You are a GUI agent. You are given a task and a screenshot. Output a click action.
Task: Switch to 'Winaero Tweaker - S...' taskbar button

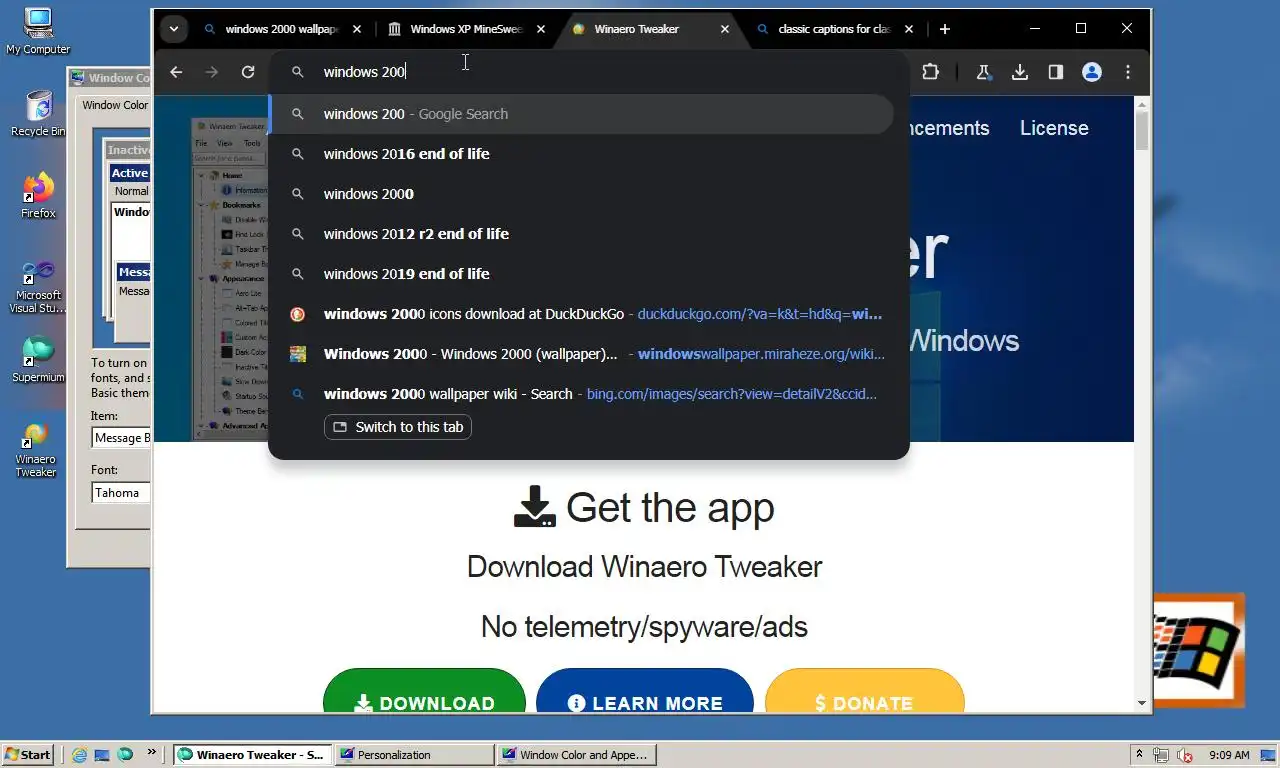click(252, 755)
